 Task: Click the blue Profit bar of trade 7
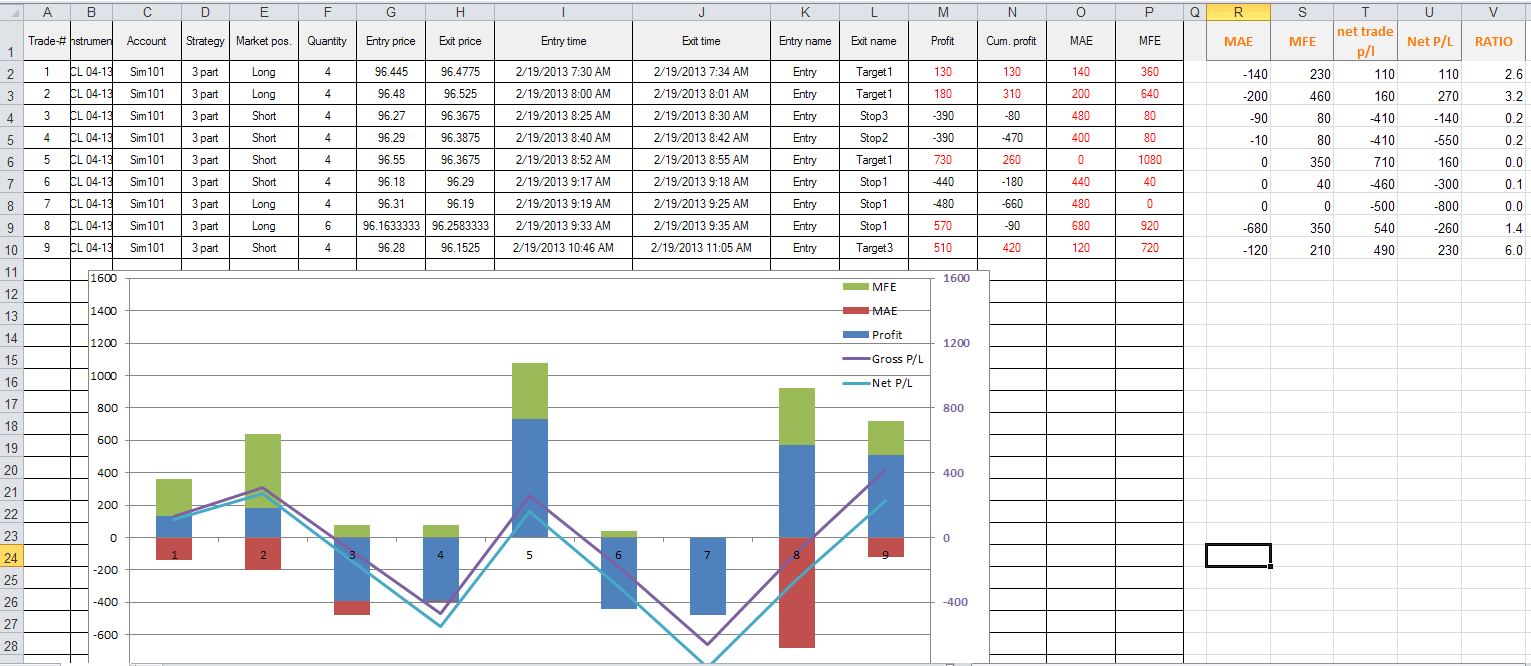click(708, 576)
